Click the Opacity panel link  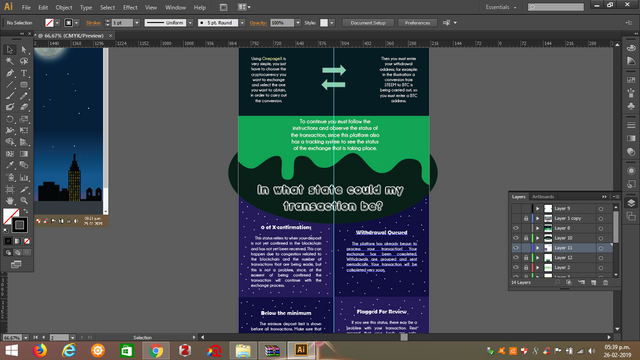258,23
